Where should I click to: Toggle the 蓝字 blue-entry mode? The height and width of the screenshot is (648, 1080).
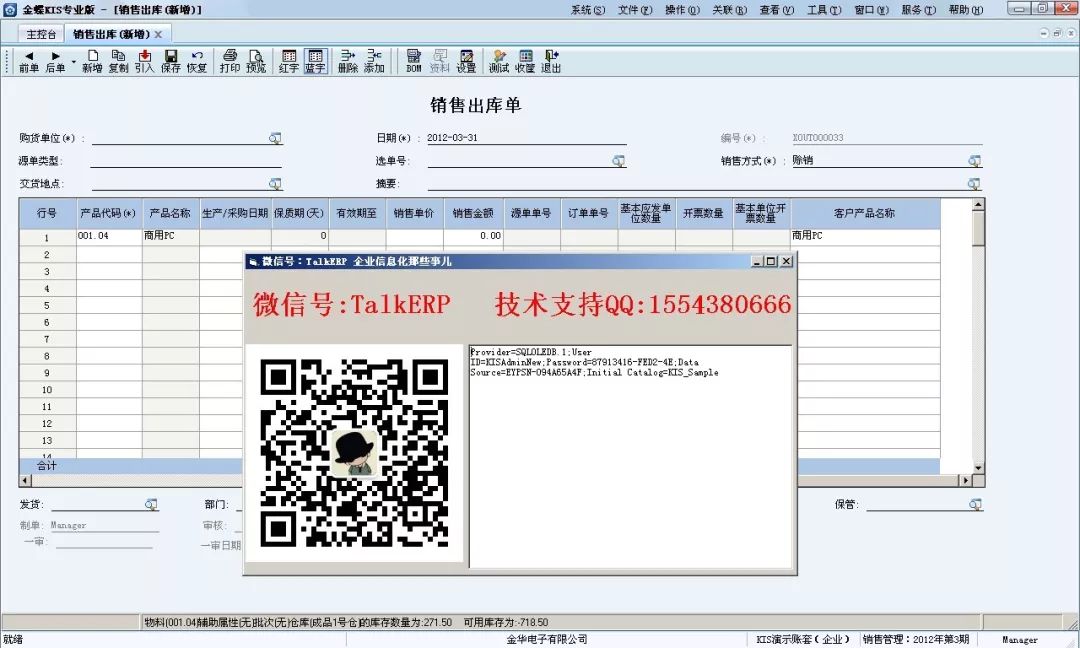(x=315, y=61)
